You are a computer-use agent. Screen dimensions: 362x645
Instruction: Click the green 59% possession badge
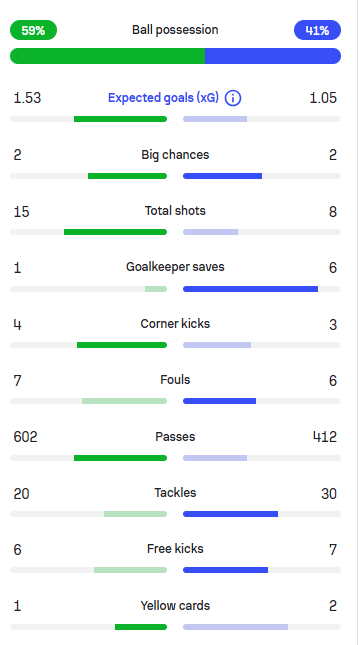tap(33, 30)
